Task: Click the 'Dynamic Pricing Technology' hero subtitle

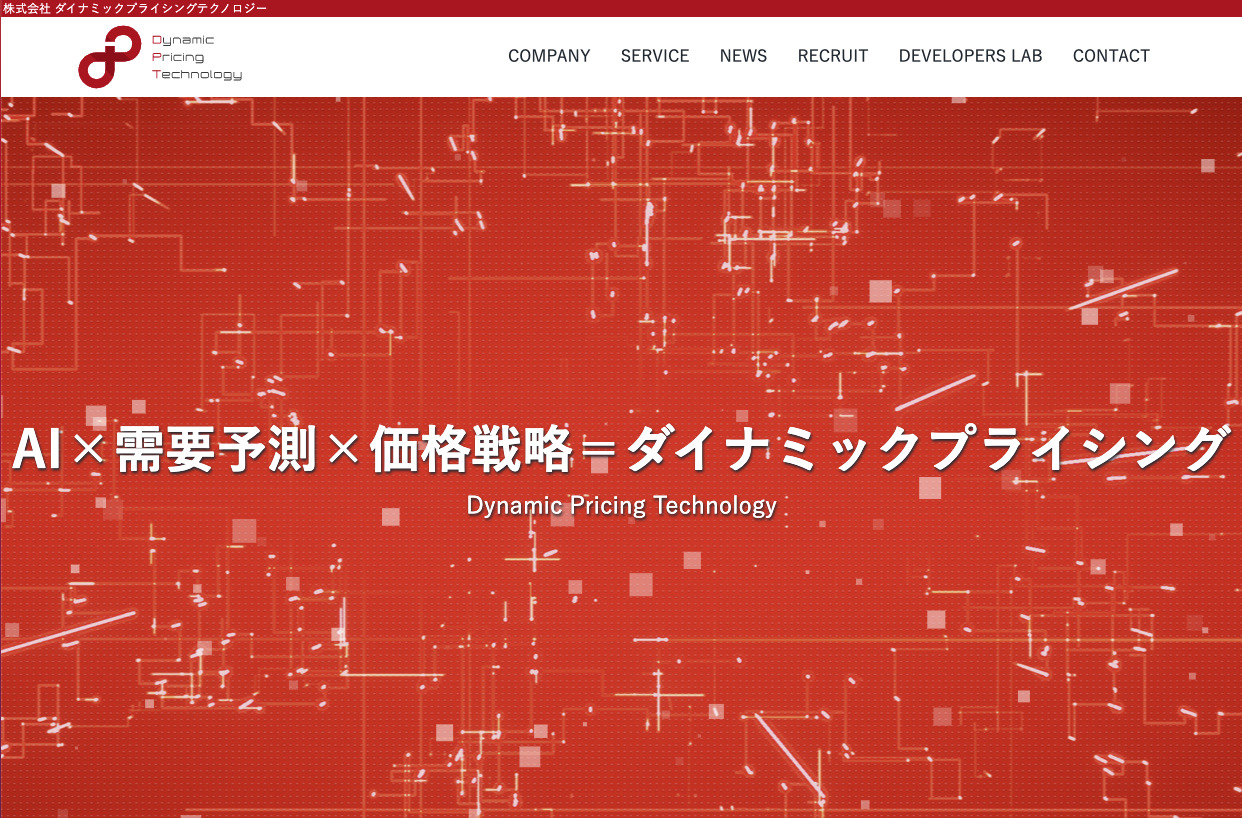Action: pyautogui.click(x=621, y=506)
